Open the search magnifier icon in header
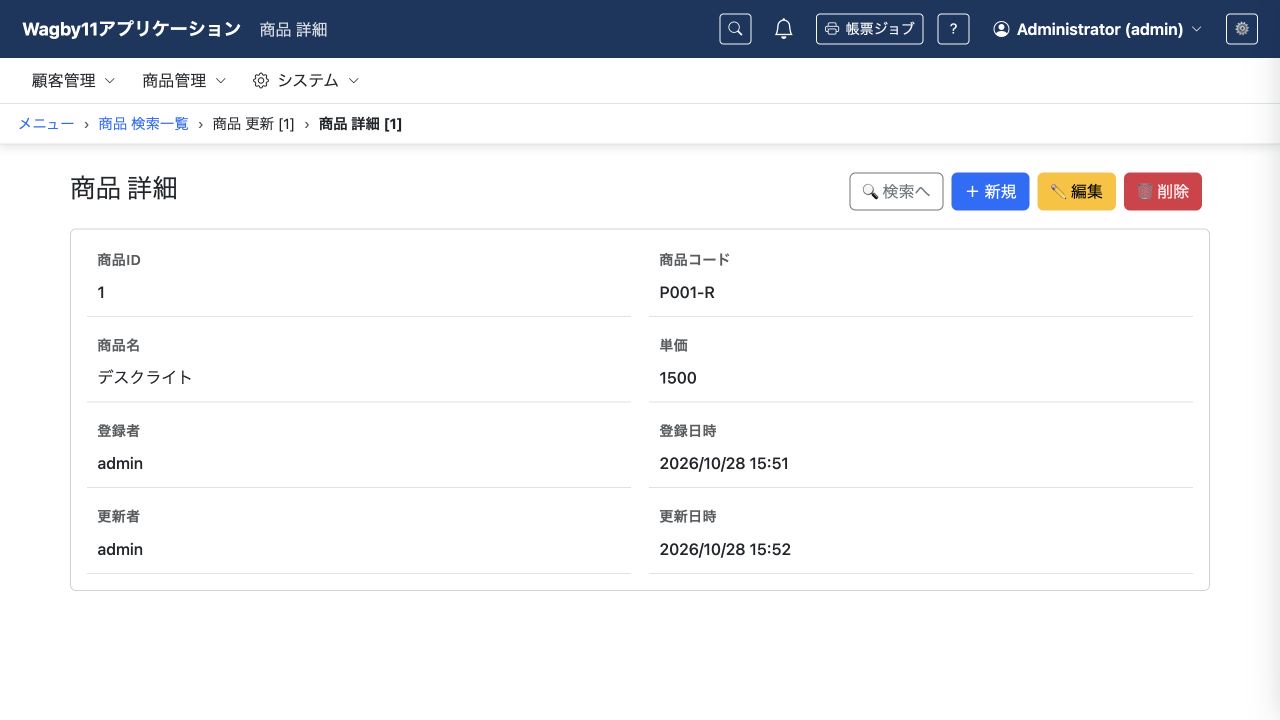 (735, 29)
